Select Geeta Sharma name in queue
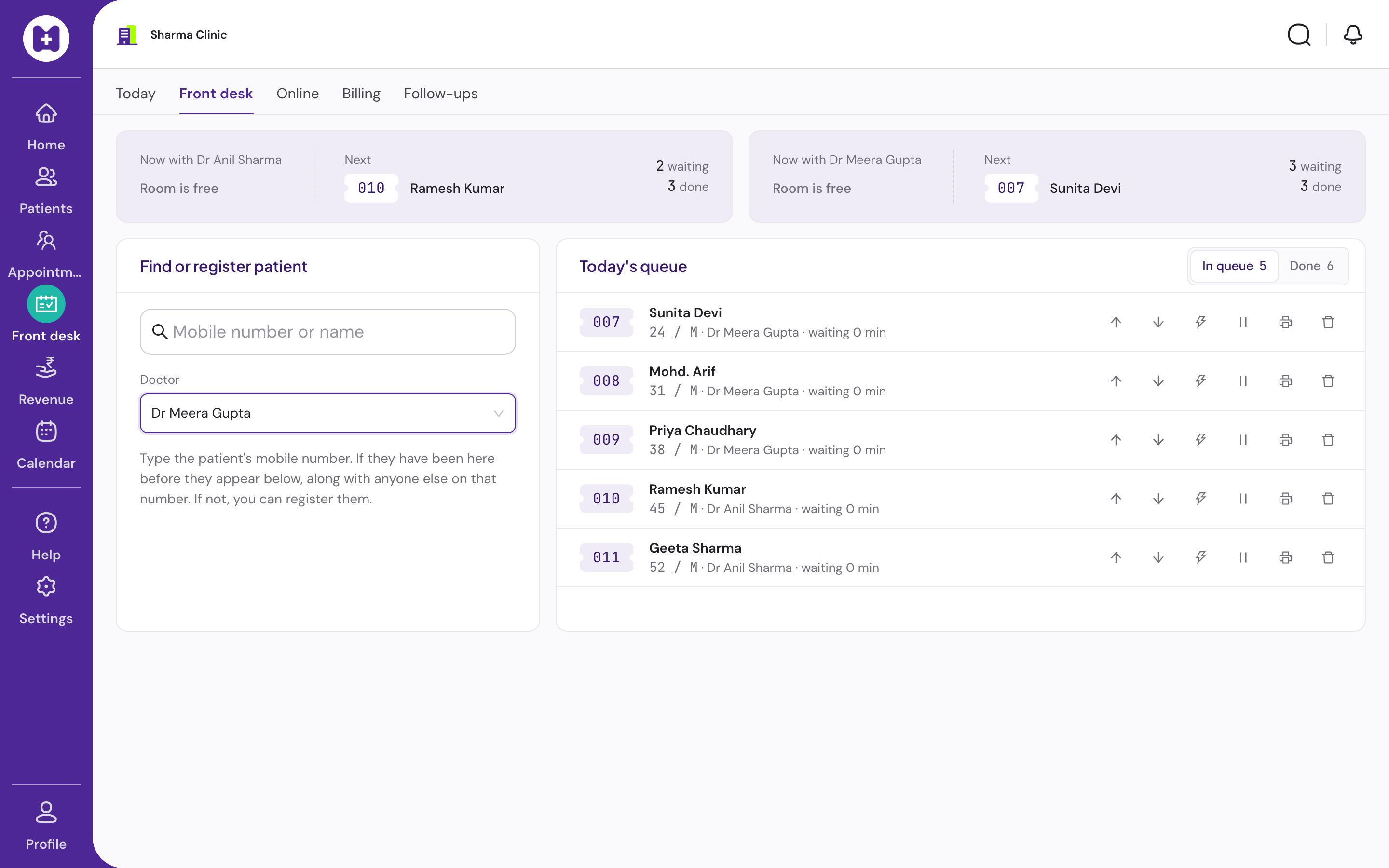This screenshot has width=1389, height=868. (x=695, y=548)
